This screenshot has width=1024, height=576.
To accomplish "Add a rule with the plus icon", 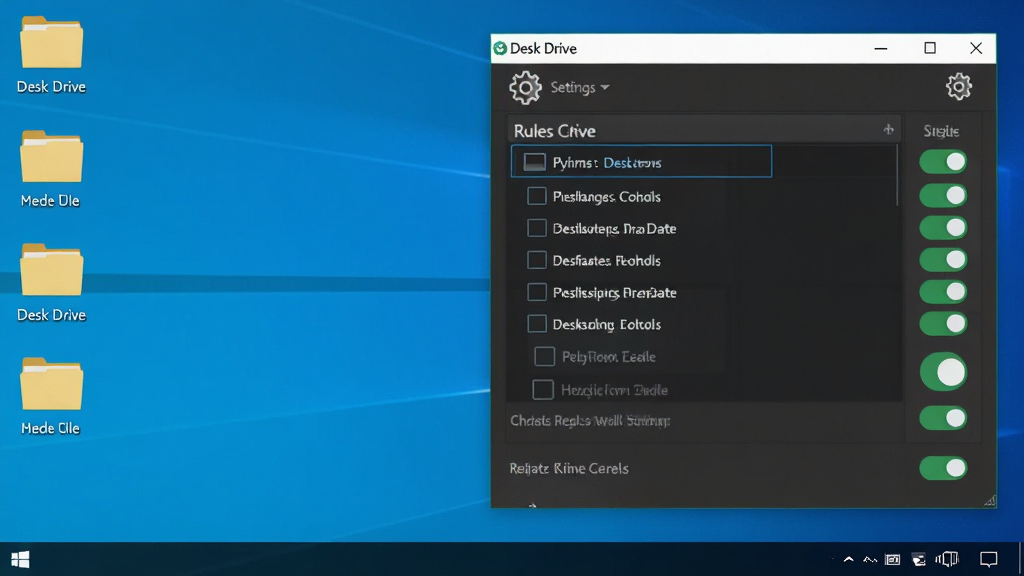I will point(888,129).
